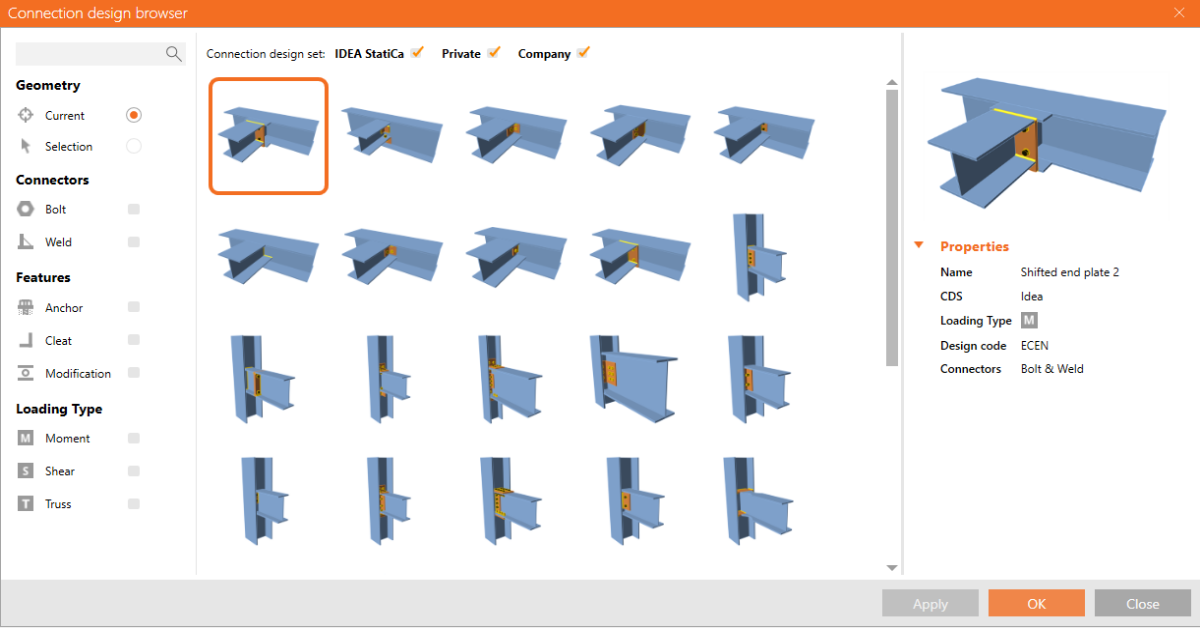This screenshot has width=1200, height=630.
Task: Enable the Cleat feature checkbox
Action: pos(134,340)
